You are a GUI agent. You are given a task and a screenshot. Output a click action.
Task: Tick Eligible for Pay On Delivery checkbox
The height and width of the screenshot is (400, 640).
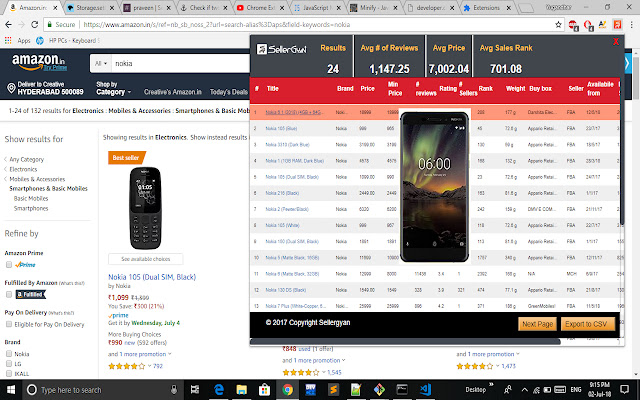click(9, 324)
